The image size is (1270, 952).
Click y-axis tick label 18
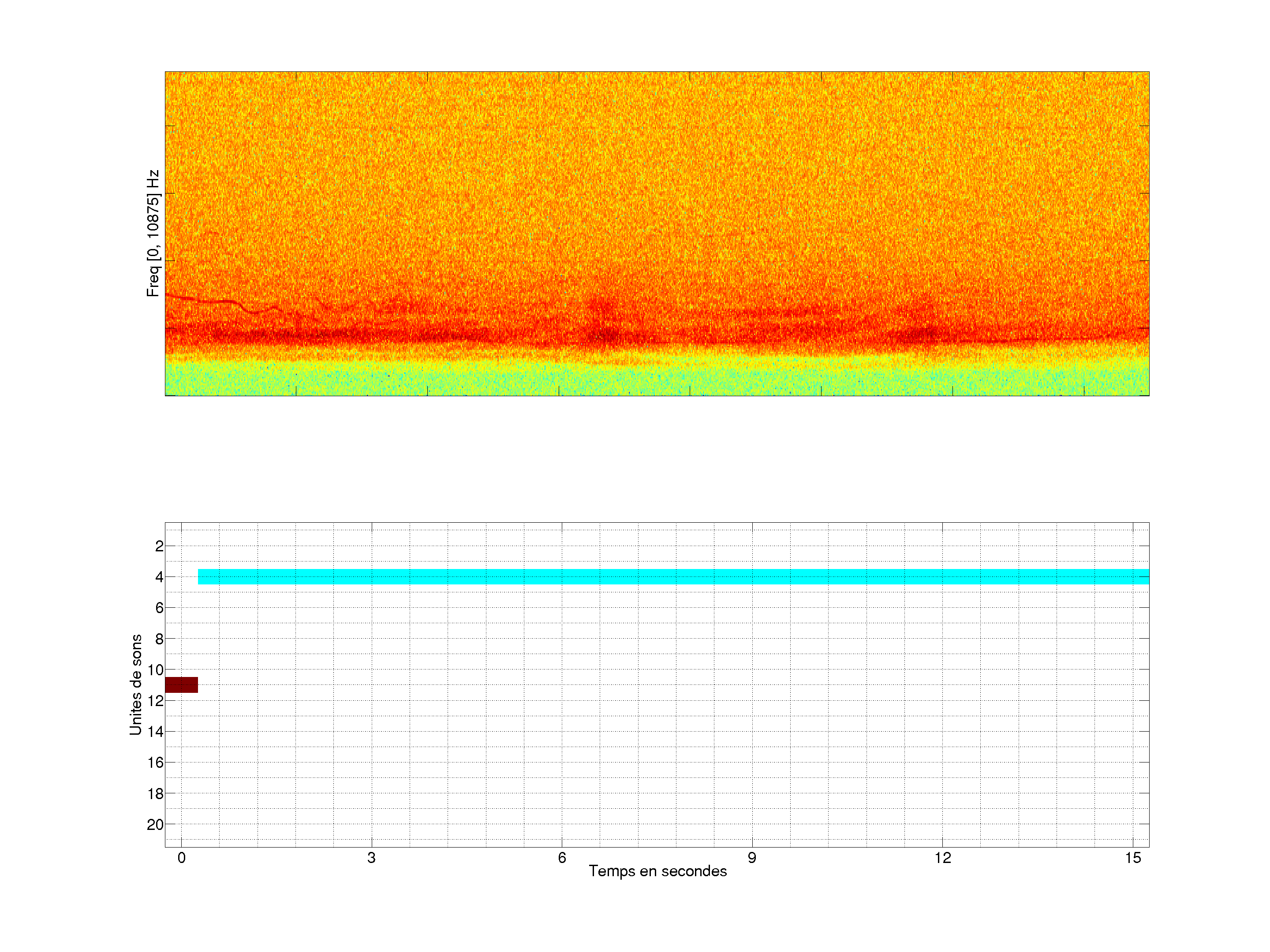pyautogui.click(x=155, y=794)
